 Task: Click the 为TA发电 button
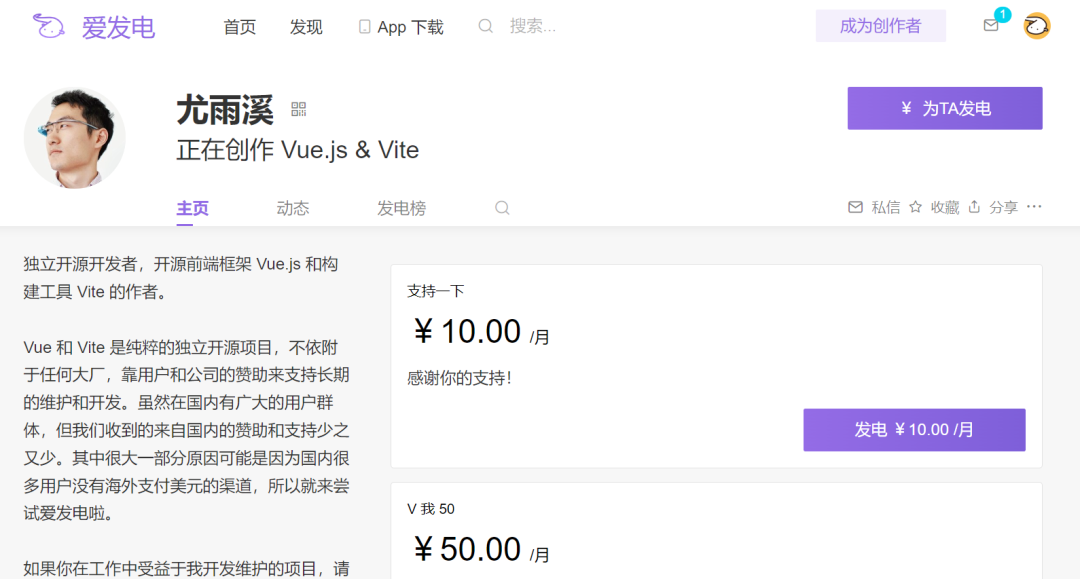[945, 108]
